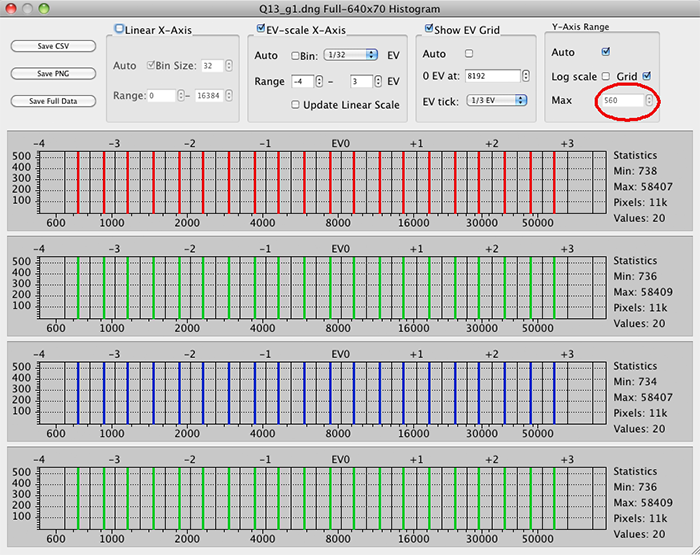Enable Auto checkbox in Show EV Grid
The height and width of the screenshot is (555, 700).
click(x=469, y=54)
